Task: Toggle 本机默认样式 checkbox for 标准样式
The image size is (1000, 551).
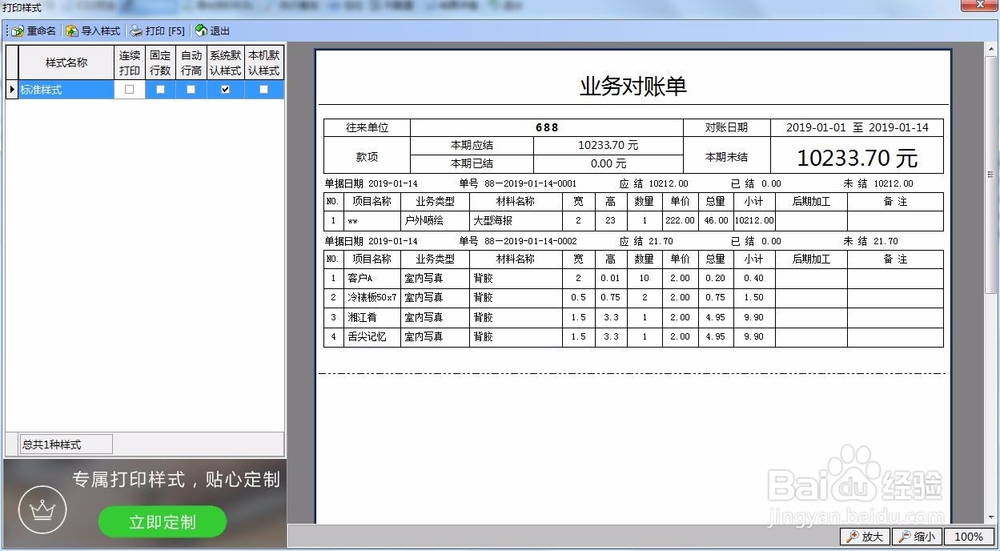Action: [x=263, y=90]
